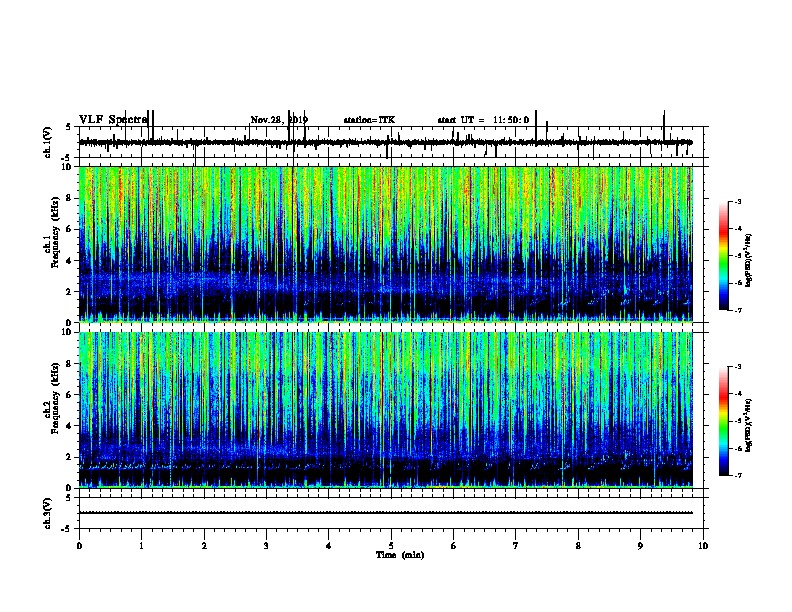792x612 pixels.
Task: Click the "-7" tick on ch.2 color bar
Action: 738,475
